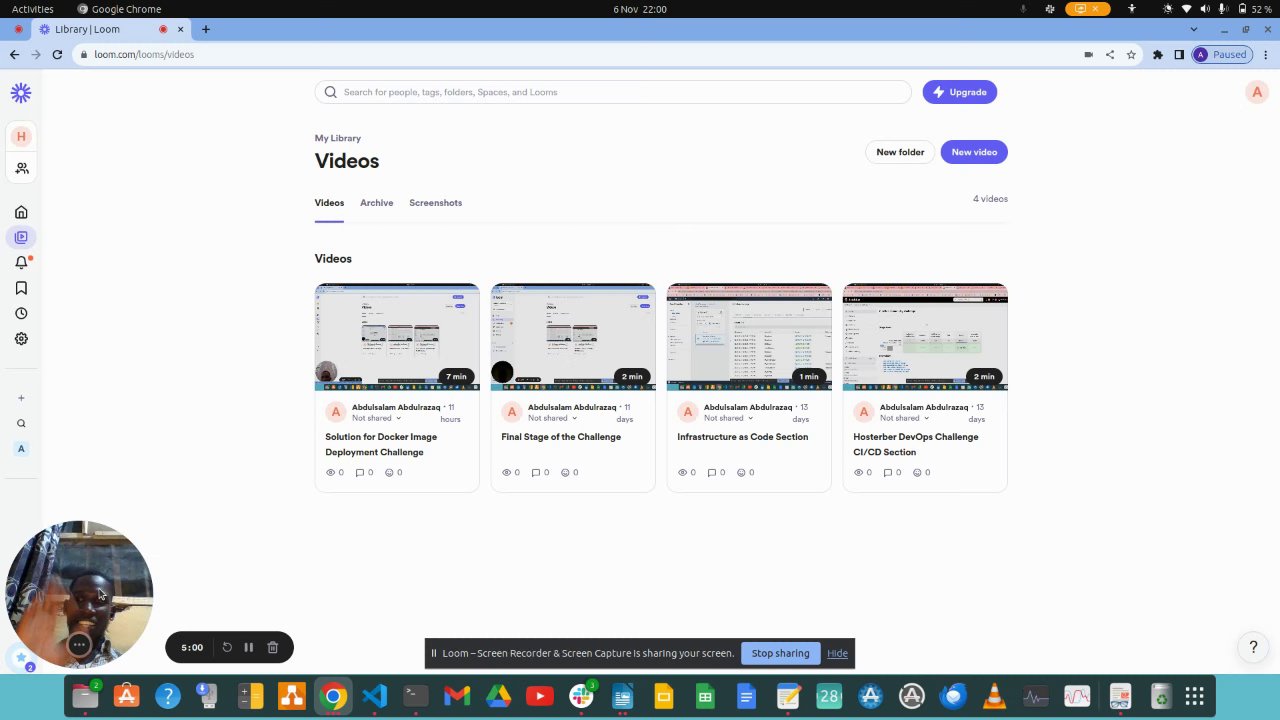Click the '4 videos' count text
This screenshot has height=720, width=1280.
[990, 199]
